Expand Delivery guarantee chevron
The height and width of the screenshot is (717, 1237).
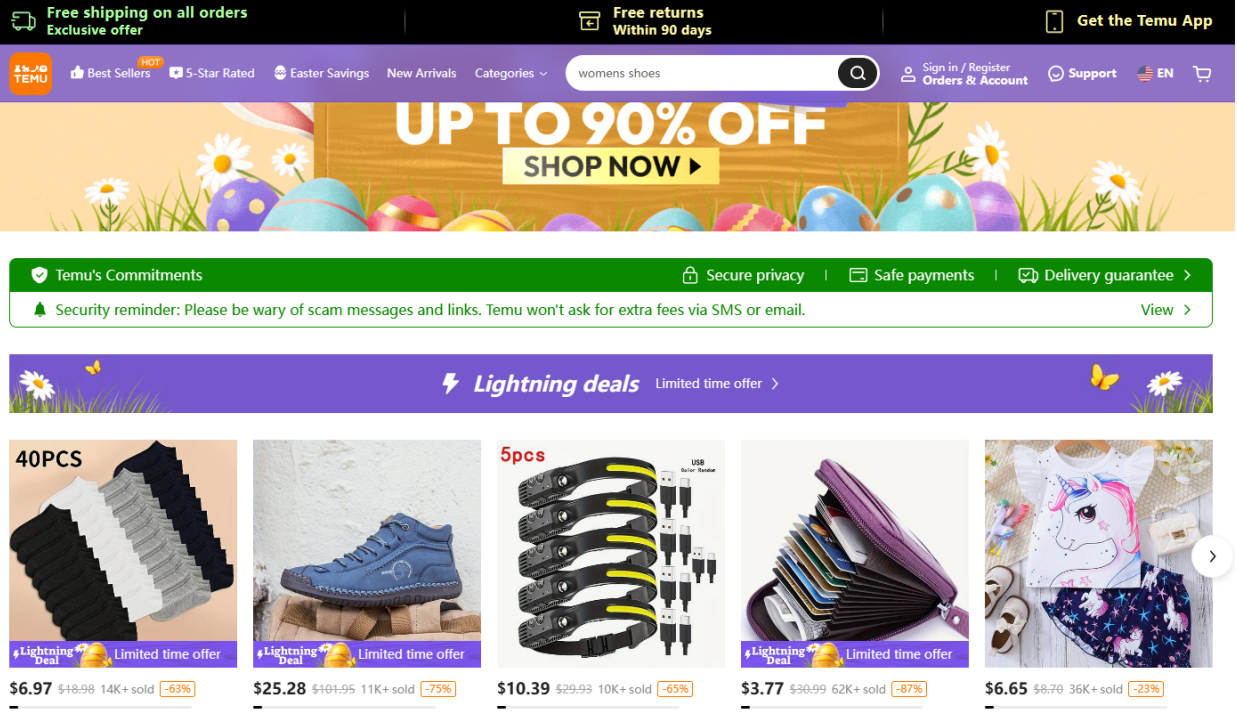[x=1187, y=275]
